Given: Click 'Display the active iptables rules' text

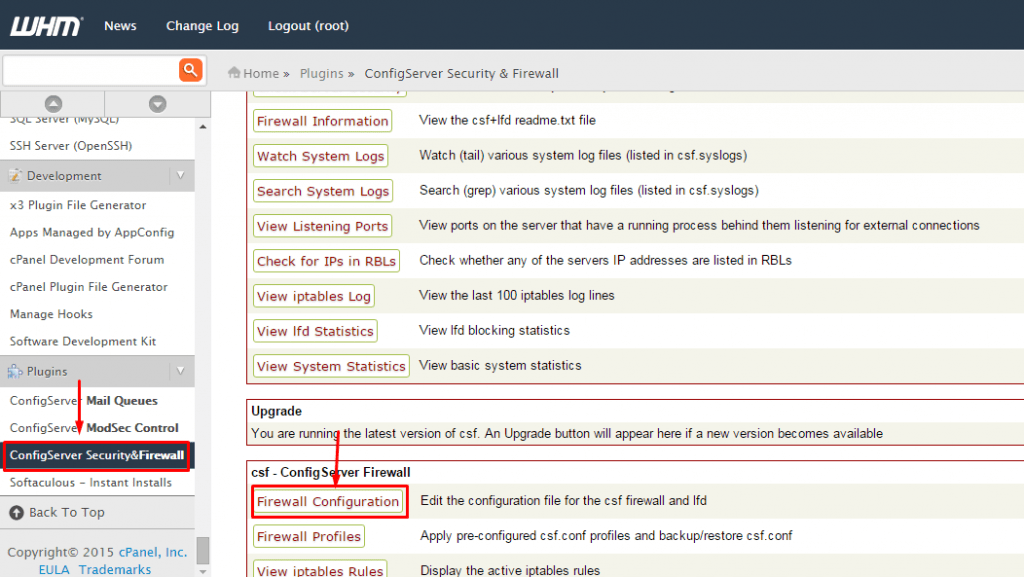Looking at the screenshot, I should tap(510, 570).
